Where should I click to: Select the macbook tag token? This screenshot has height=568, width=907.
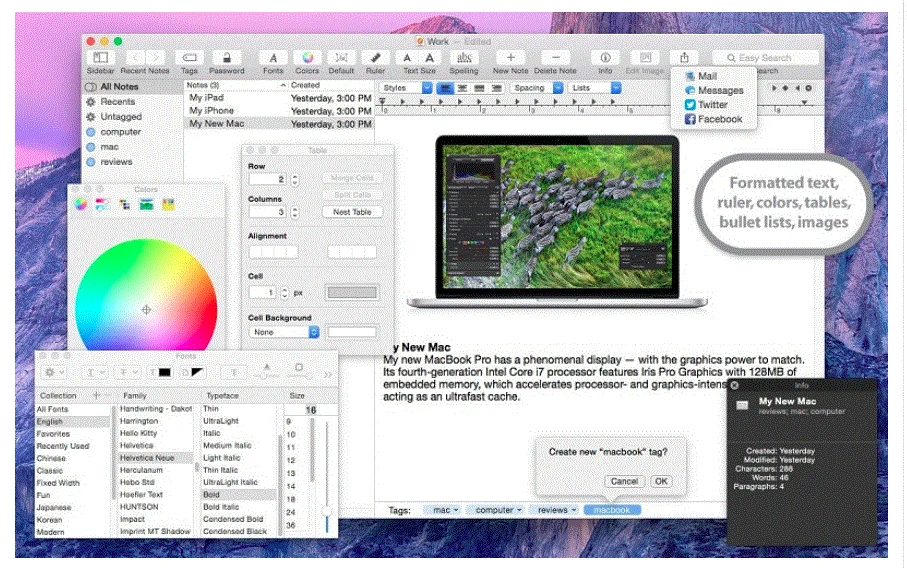[612, 510]
